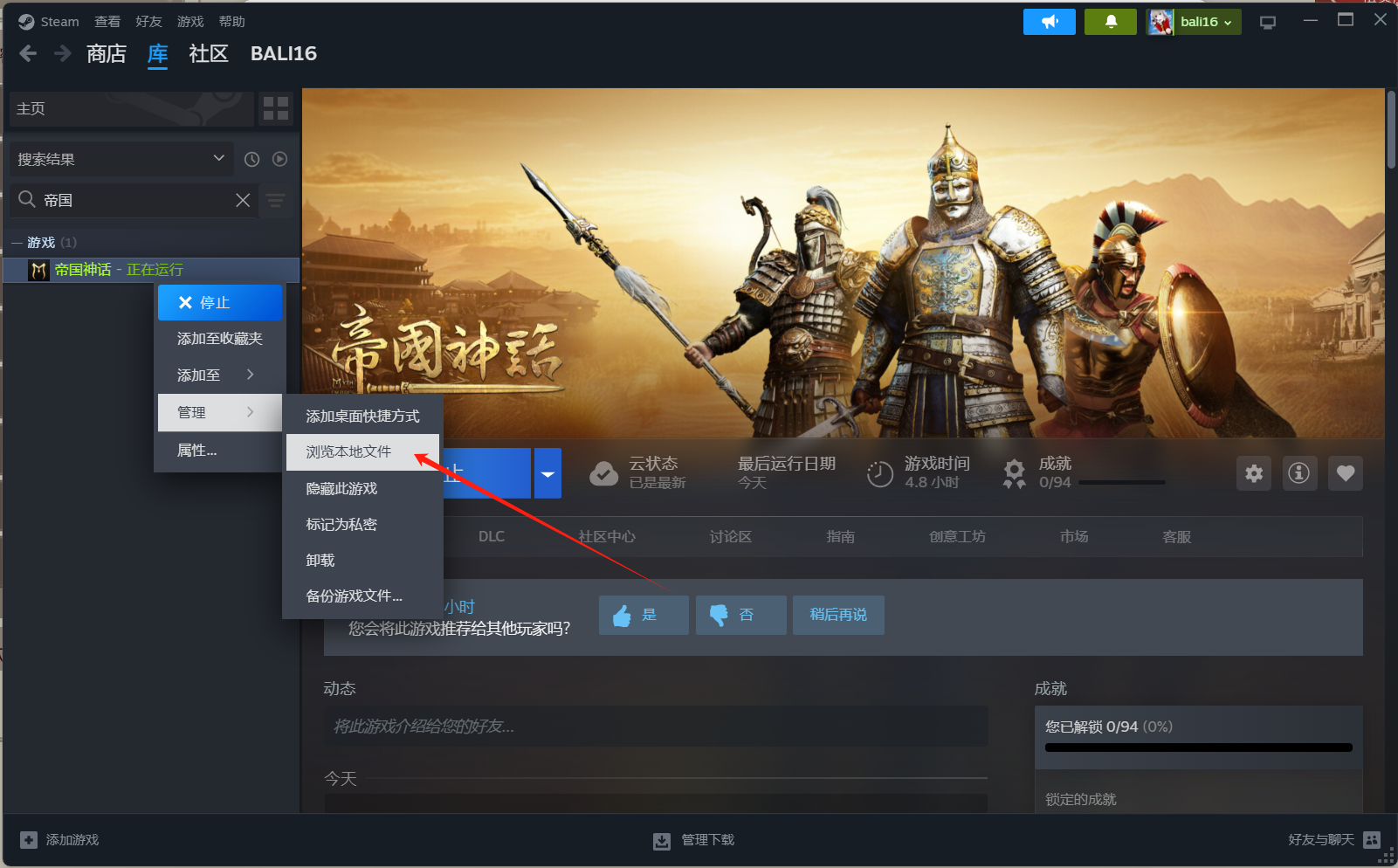
Task: Click the 稍后再说 button
Action: [x=838, y=615]
